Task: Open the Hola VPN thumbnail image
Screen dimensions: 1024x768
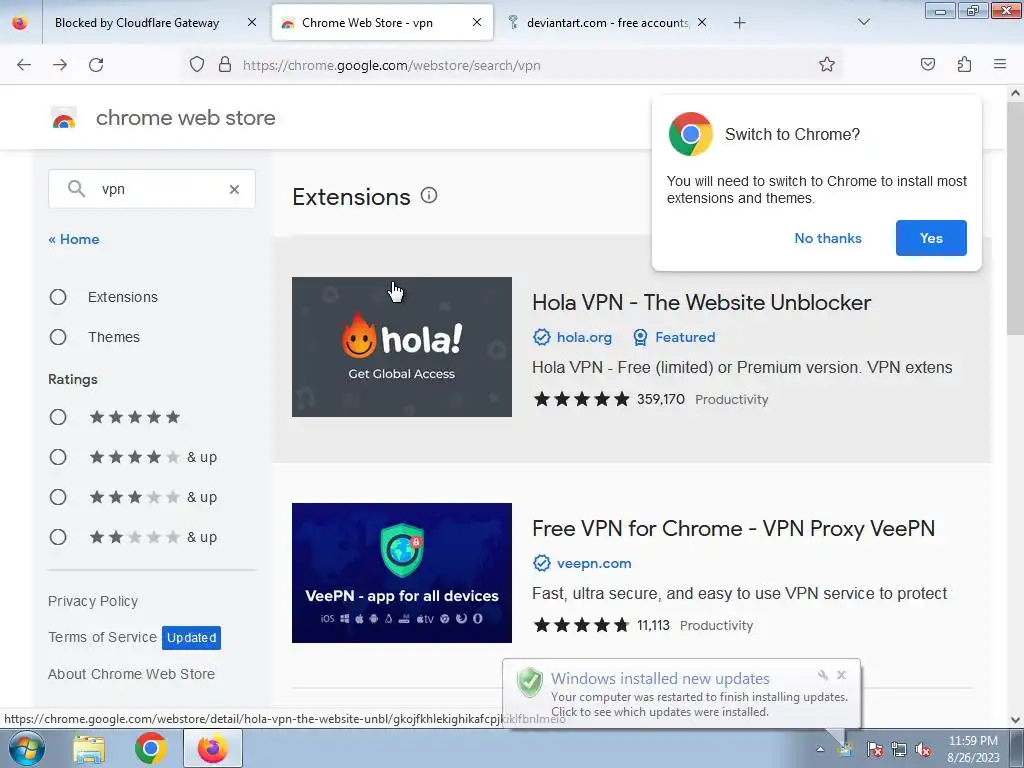Action: 402,347
